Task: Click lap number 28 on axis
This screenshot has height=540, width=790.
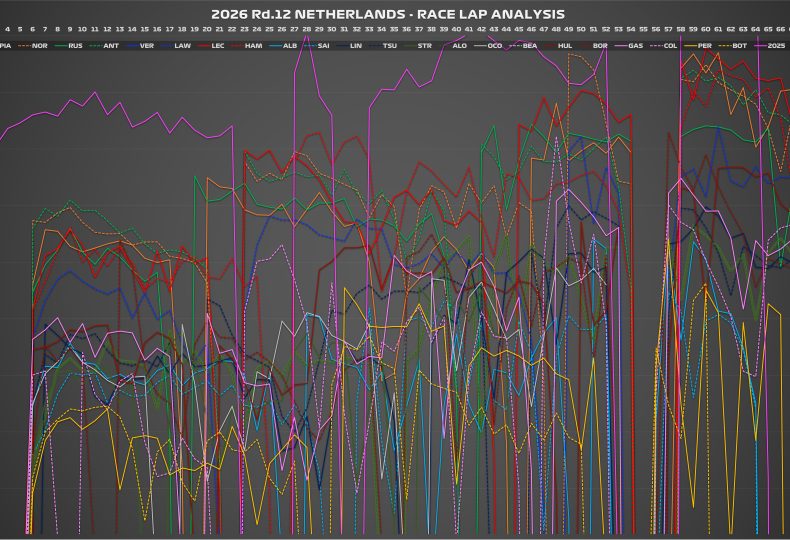Action: (x=306, y=30)
